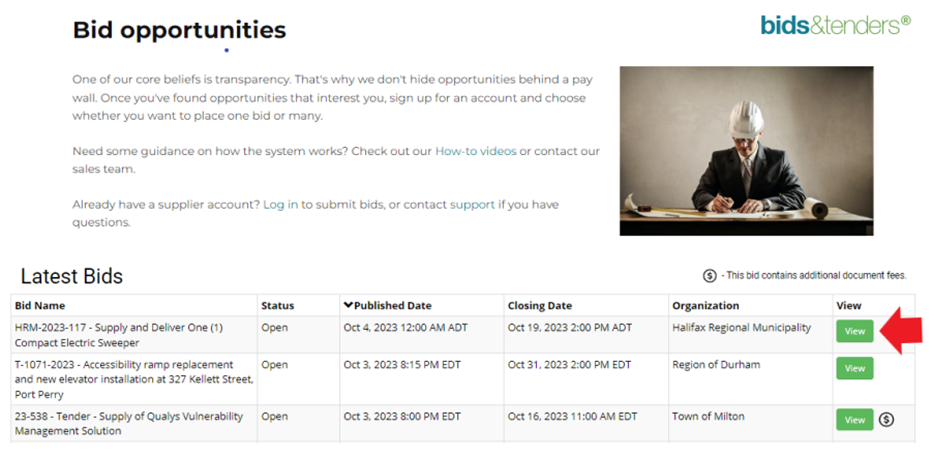
Task: View the T-1071-2023 Region of Durham bid
Action: click(x=855, y=368)
